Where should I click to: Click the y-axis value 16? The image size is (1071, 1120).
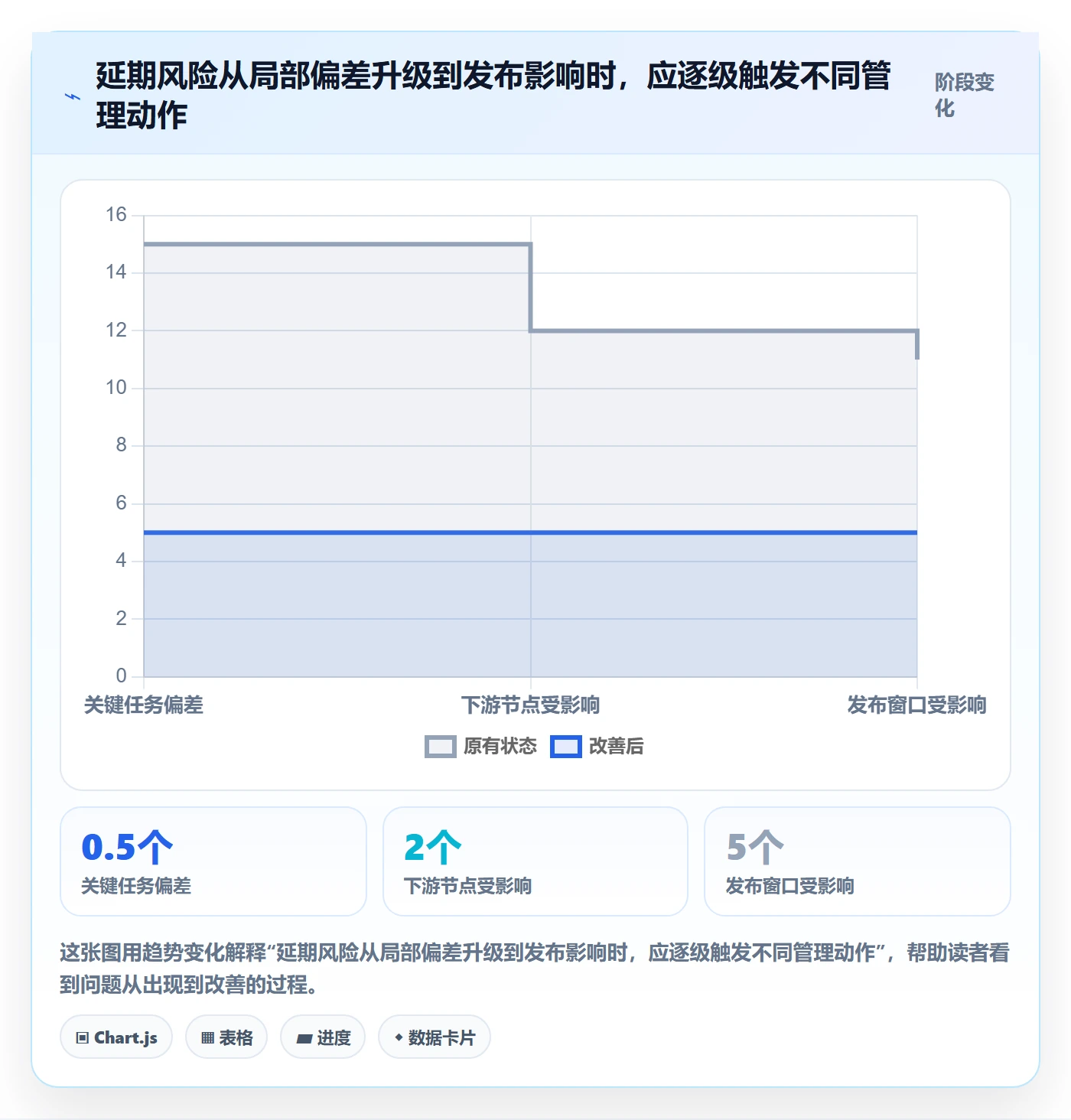(116, 215)
